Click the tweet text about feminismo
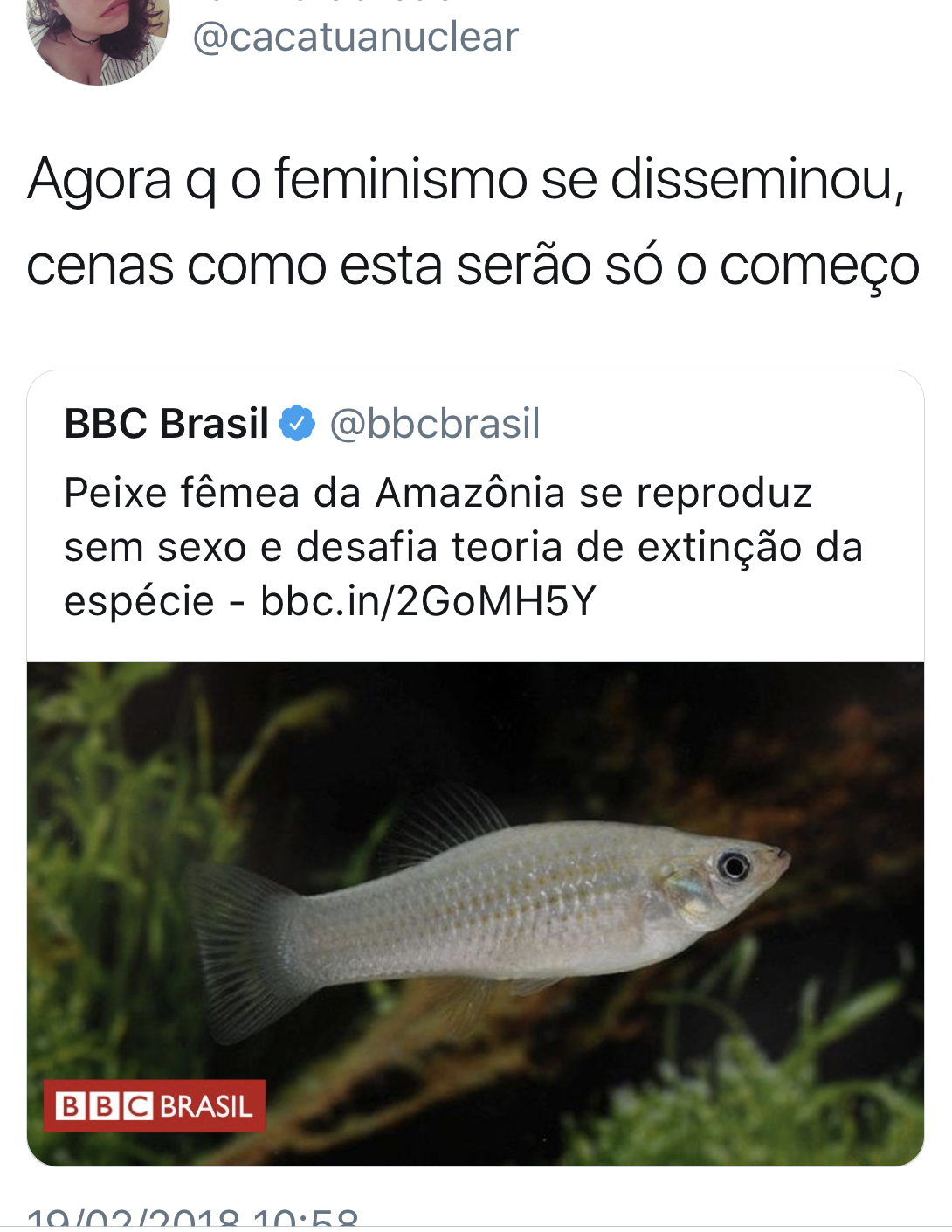952x1232 pixels. coord(473,222)
